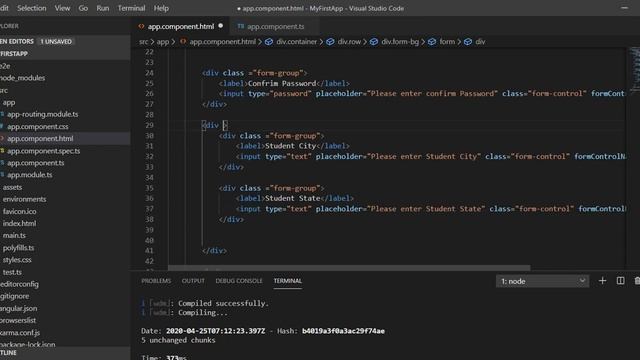Click 'form' breadcrumb item
Image resolution: width=640 pixels, height=360 pixels.
click(x=447, y=42)
